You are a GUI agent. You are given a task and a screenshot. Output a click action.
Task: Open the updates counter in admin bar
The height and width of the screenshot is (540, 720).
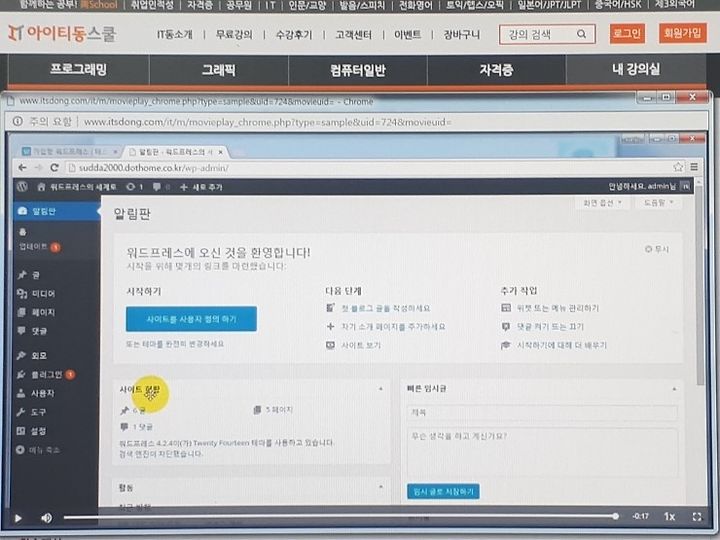135,187
